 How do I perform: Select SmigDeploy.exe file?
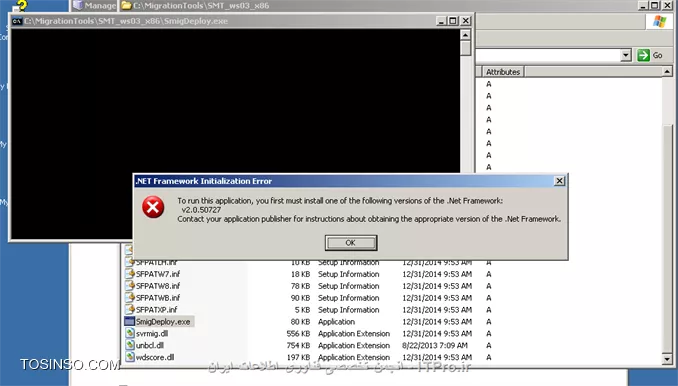point(163,322)
